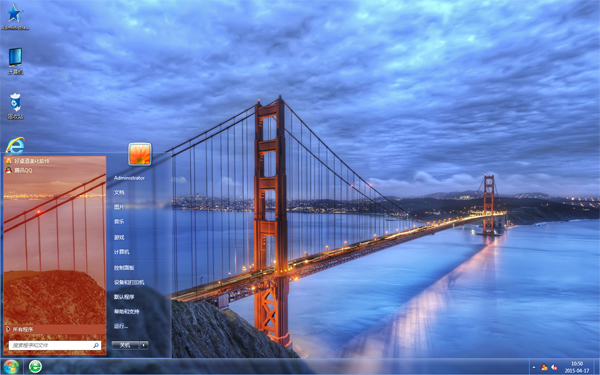
Task: Open the Recycle Bin desktop icon
Action: [15, 106]
